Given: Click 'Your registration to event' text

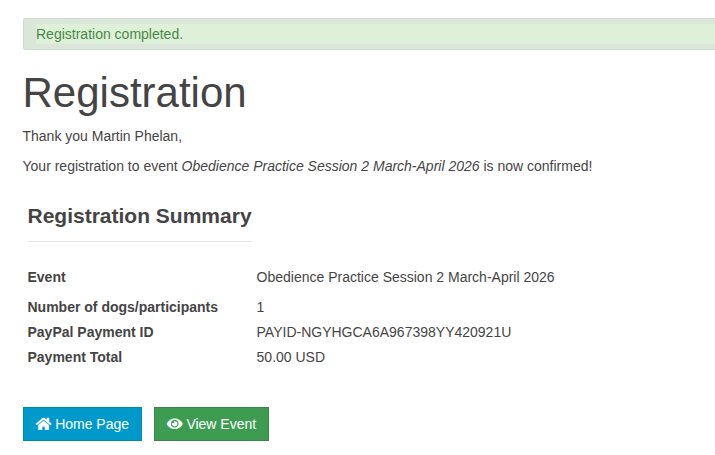Looking at the screenshot, I should point(100,165).
